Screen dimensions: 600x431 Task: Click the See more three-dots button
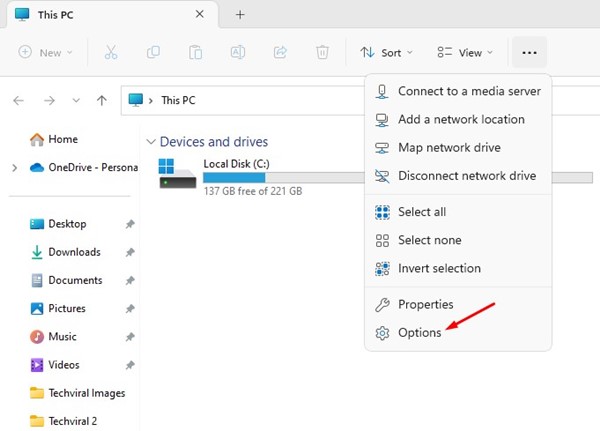click(530, 52)
